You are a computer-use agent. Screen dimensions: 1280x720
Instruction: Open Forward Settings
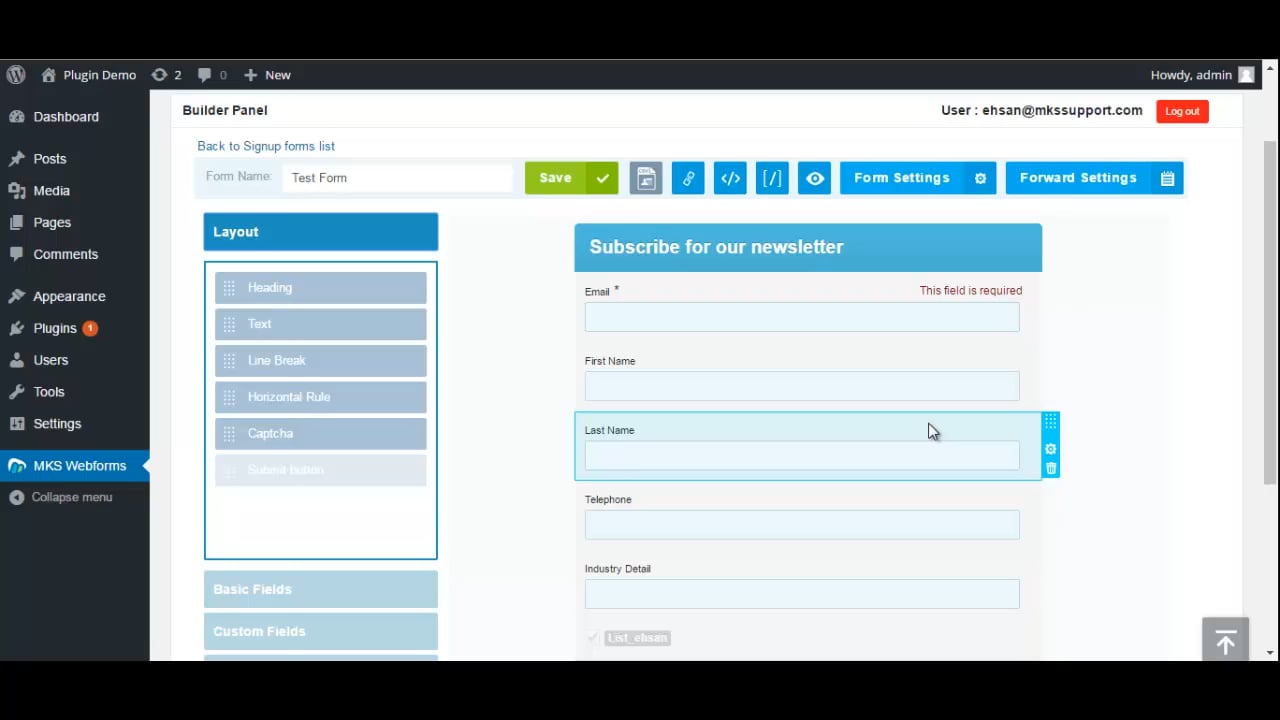(1078, 178)
